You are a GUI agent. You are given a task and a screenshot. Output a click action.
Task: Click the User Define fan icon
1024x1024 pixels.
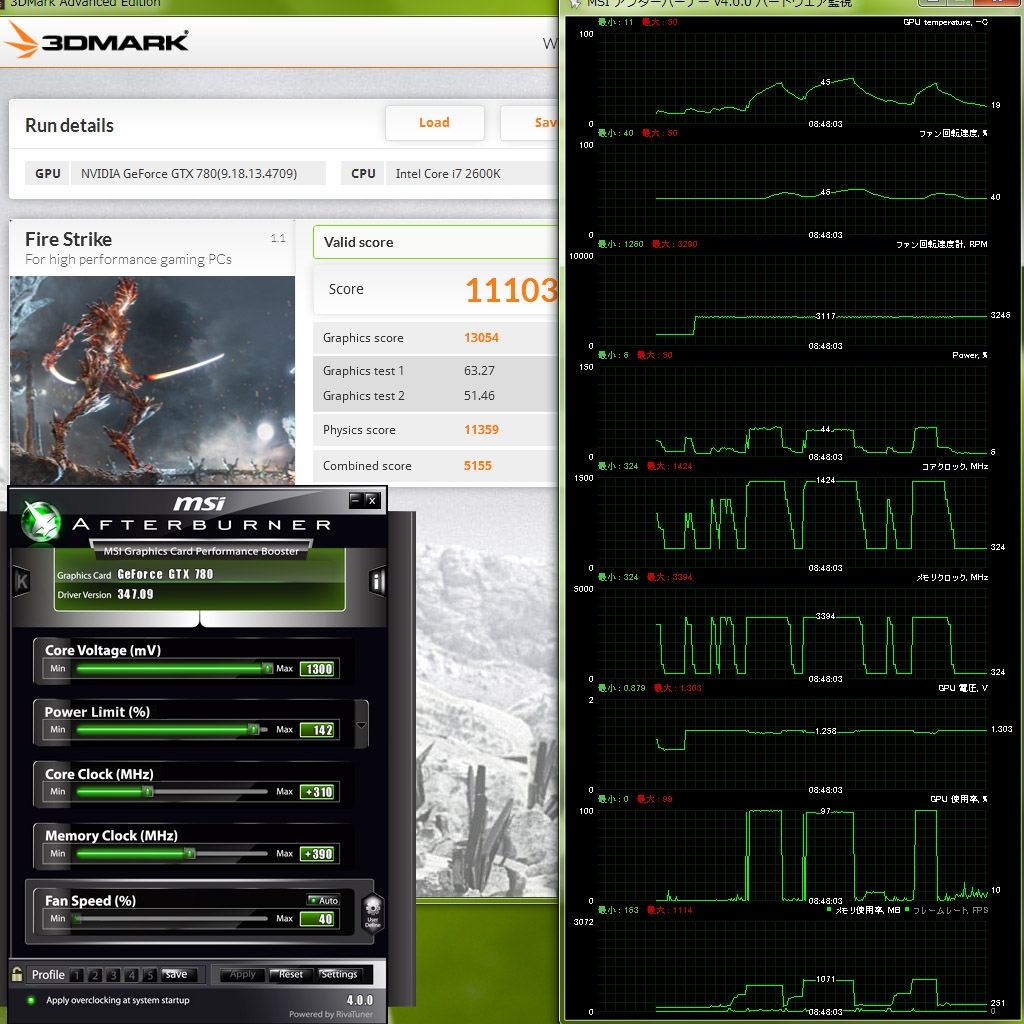coord(372,912)
